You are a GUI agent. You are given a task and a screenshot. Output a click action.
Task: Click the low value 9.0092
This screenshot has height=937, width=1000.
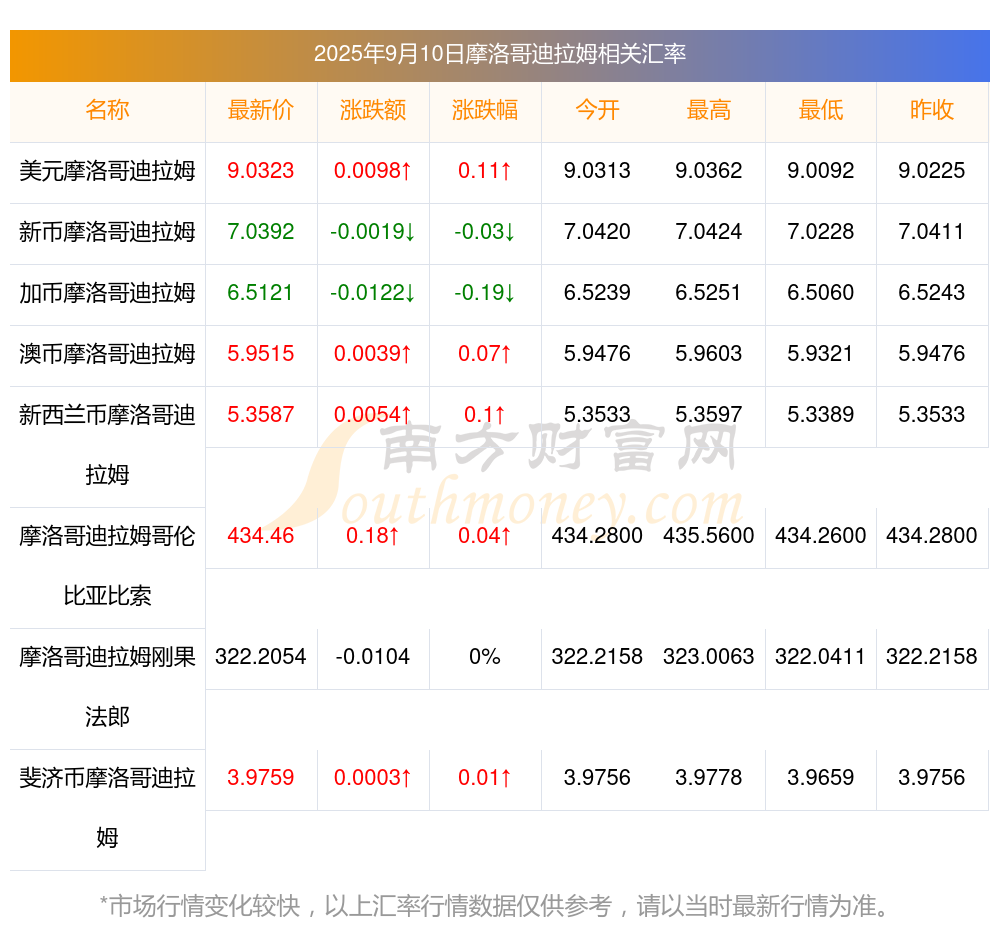(821, 171)
